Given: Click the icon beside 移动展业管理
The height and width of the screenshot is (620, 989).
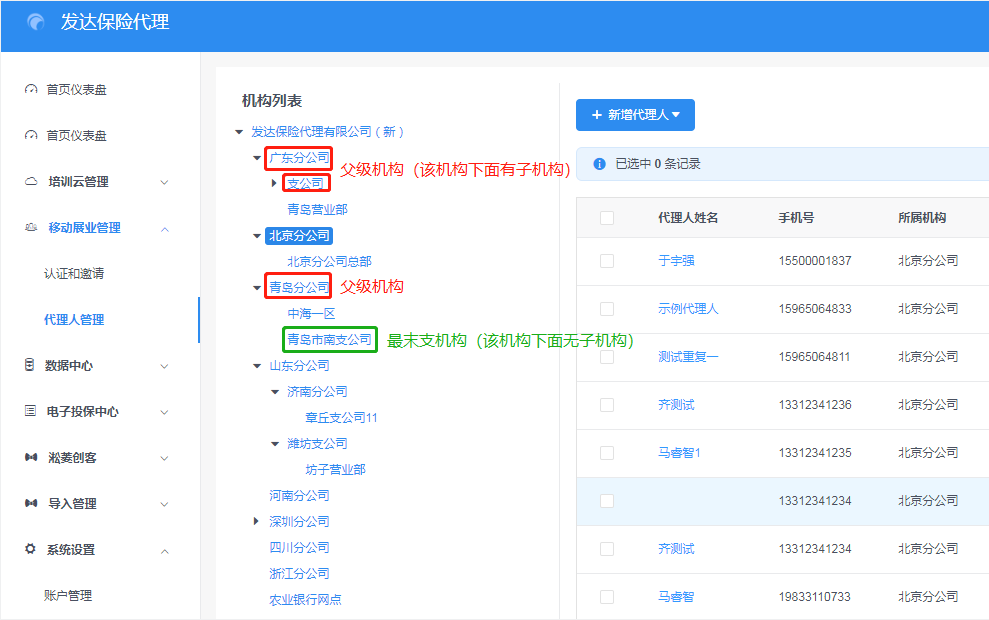Looking at the screenshot, I should (30, 228).
